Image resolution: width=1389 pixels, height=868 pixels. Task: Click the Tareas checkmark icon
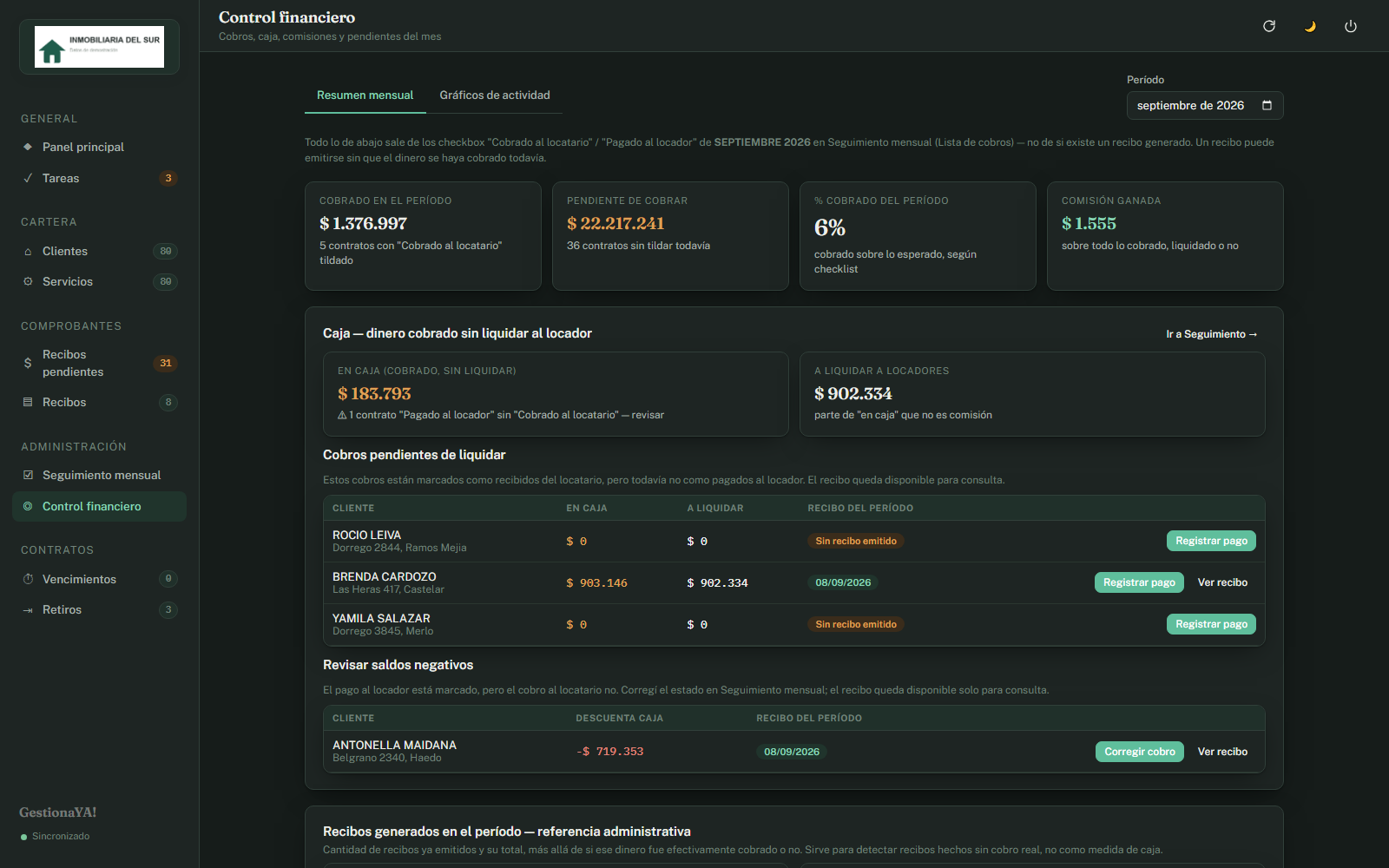point(28,178)
